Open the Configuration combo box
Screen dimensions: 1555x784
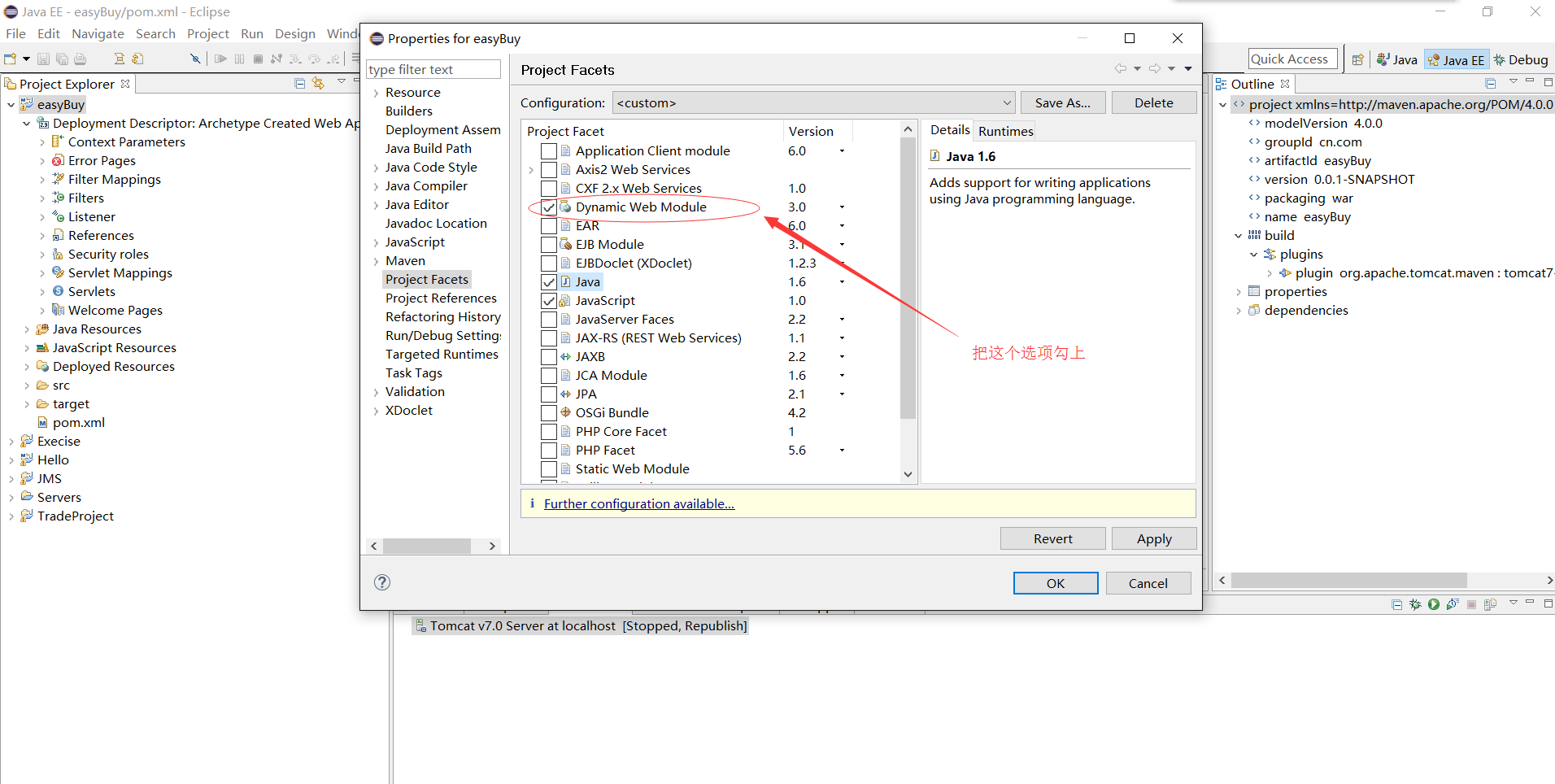[813, 102]
